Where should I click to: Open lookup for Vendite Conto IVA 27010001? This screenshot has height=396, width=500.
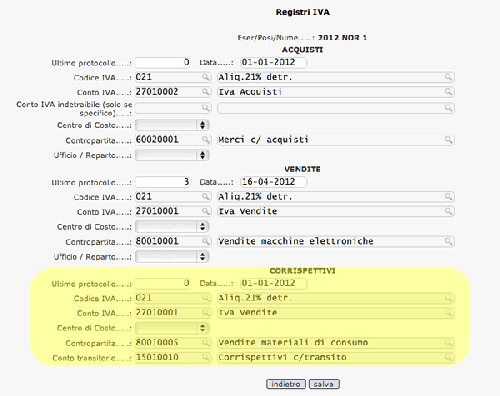coord(206,211)
